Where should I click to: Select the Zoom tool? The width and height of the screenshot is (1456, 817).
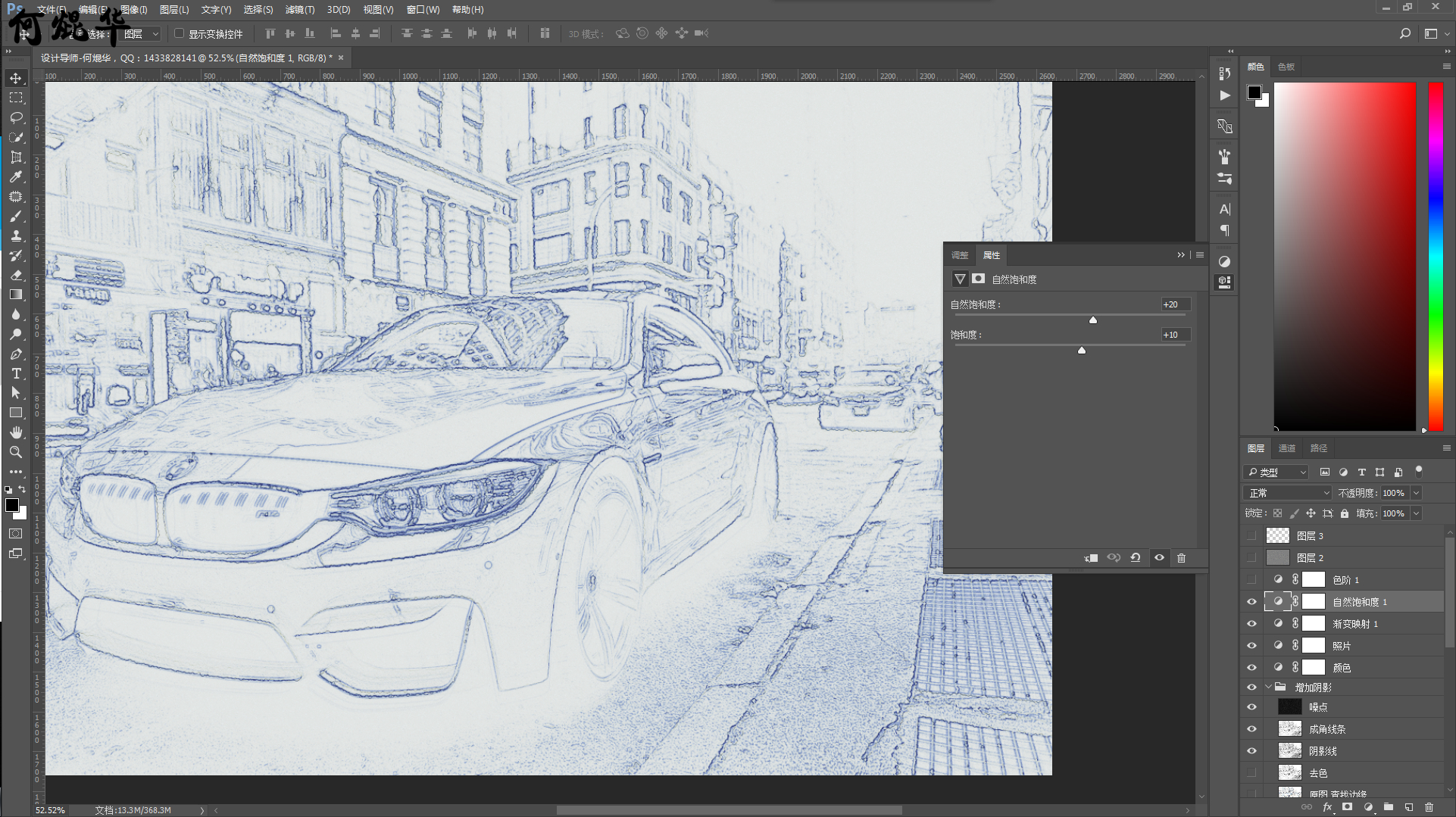[x=16, y=452]
